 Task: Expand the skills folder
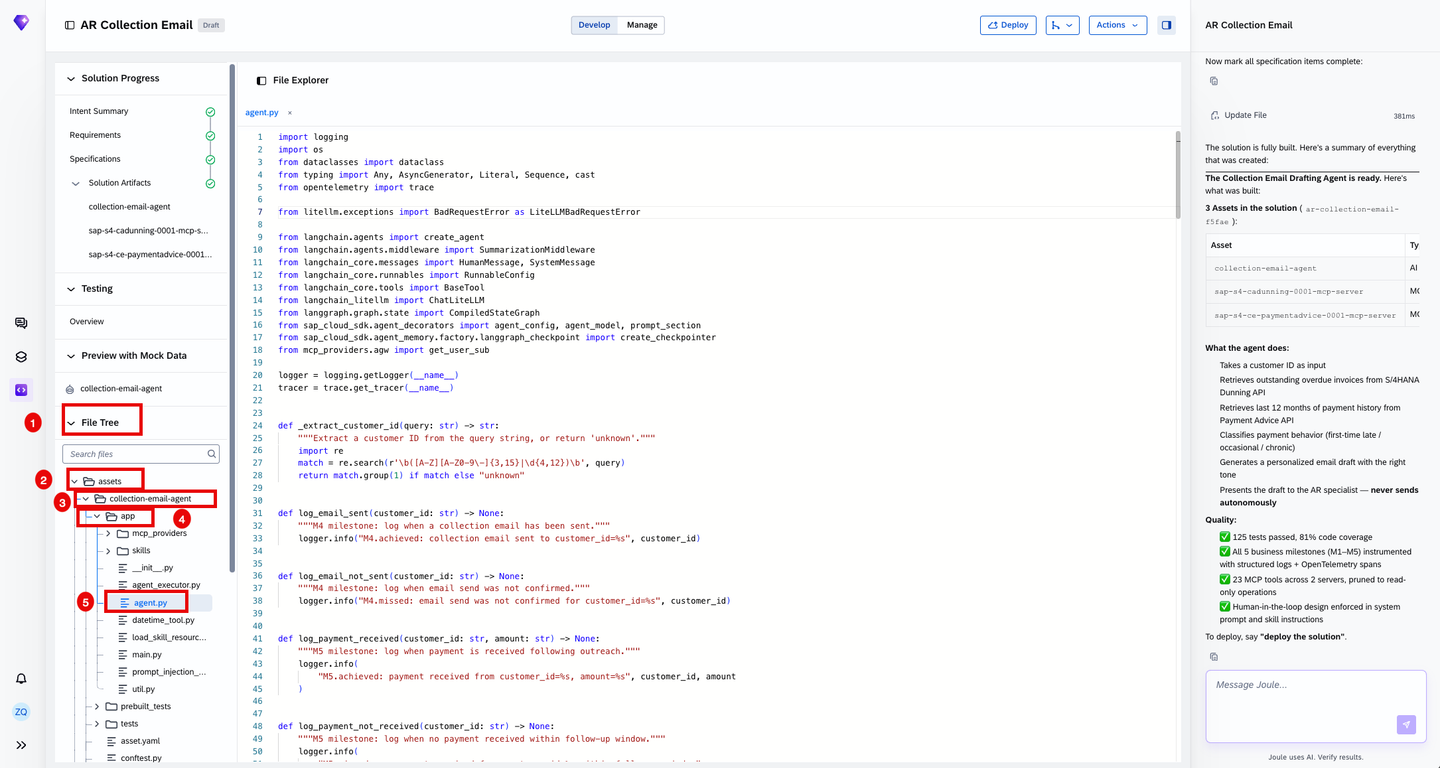pos(109,551)
